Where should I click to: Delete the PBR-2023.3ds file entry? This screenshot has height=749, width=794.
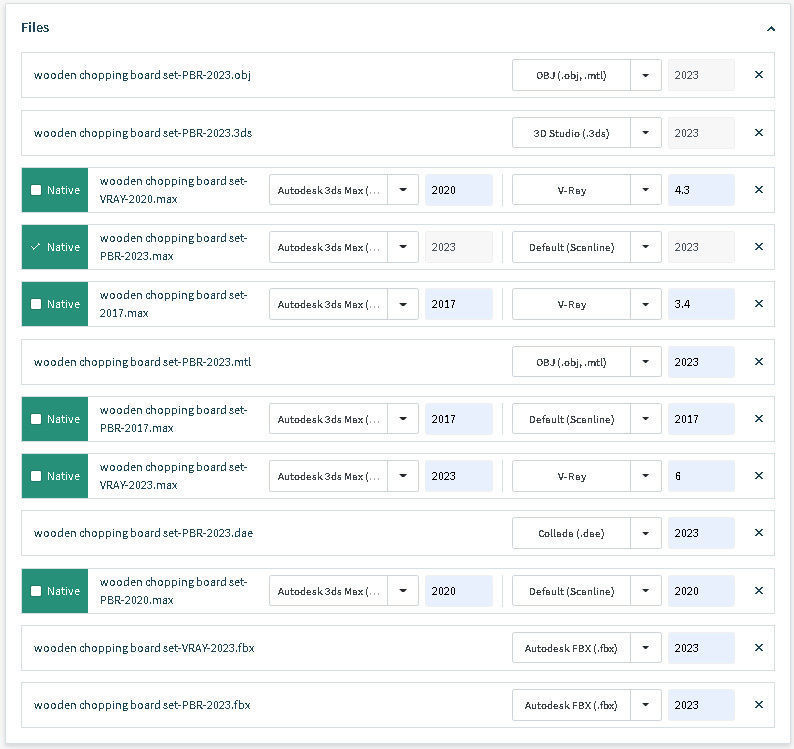(758, 133)
